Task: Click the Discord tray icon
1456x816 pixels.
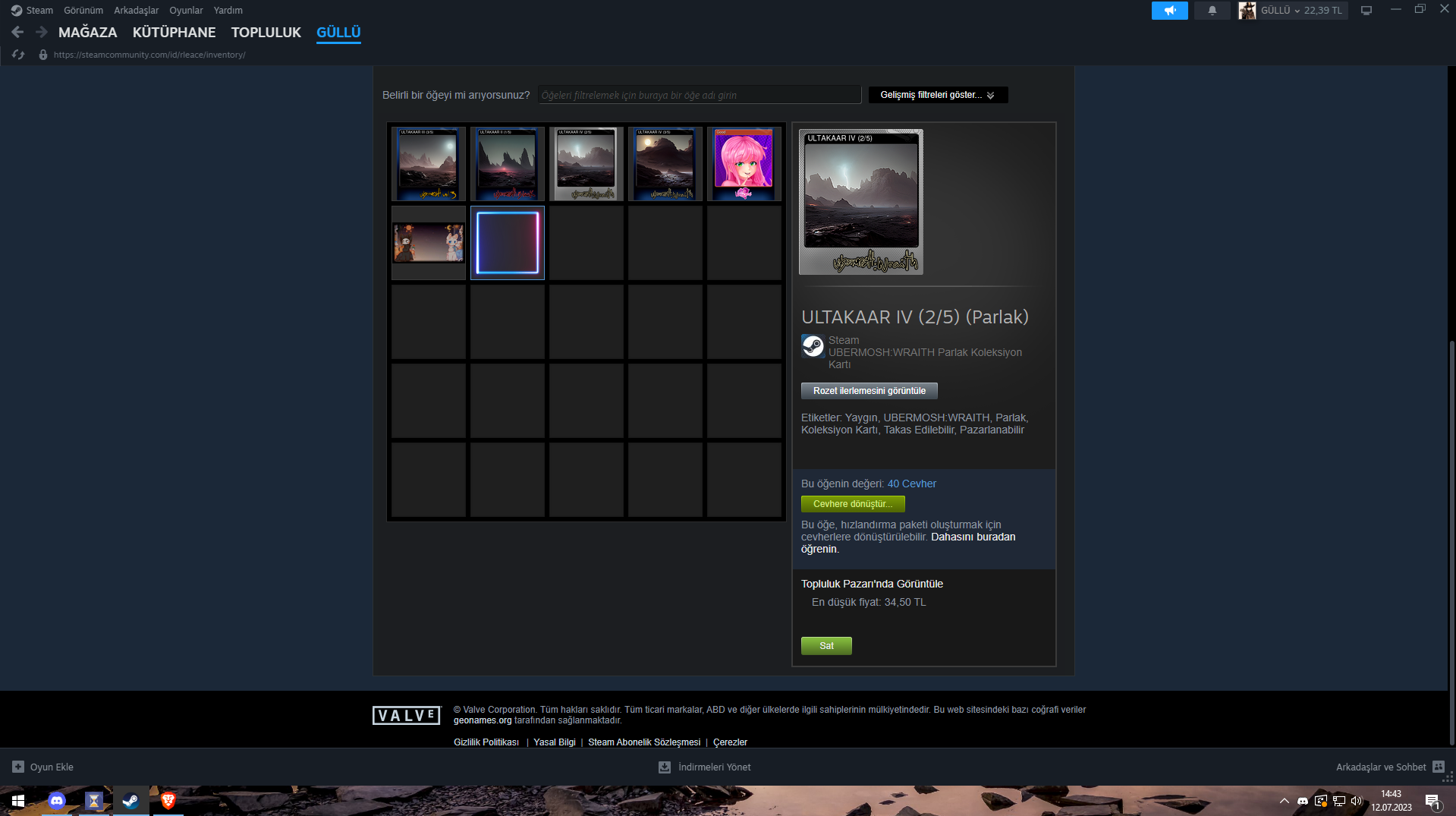Action: click(1303, 801)
